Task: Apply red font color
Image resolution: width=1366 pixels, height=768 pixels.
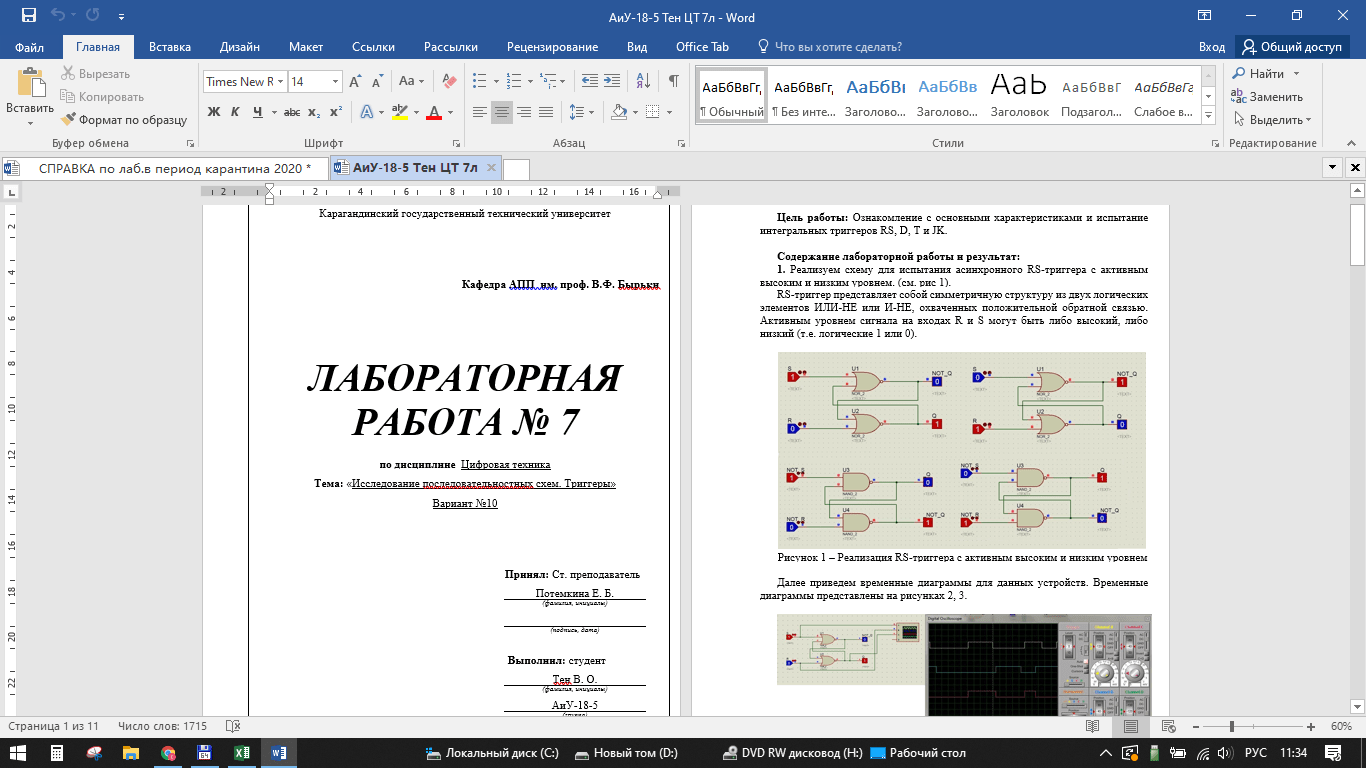Action: click(x=434, y=112)
